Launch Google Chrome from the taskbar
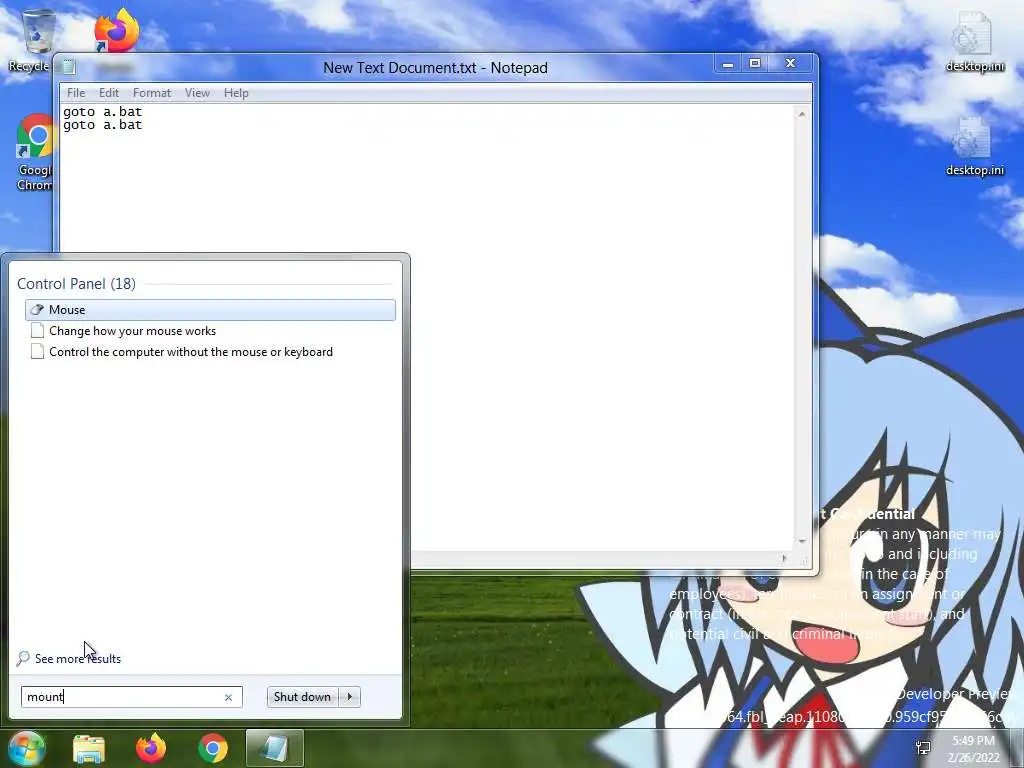 tap(213, 748)
